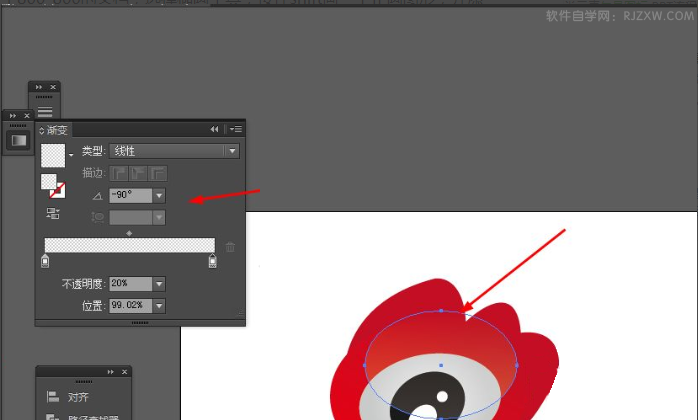Close the upper small docked panel
Screen dimensions: 698x420
(x=53, y=87)
